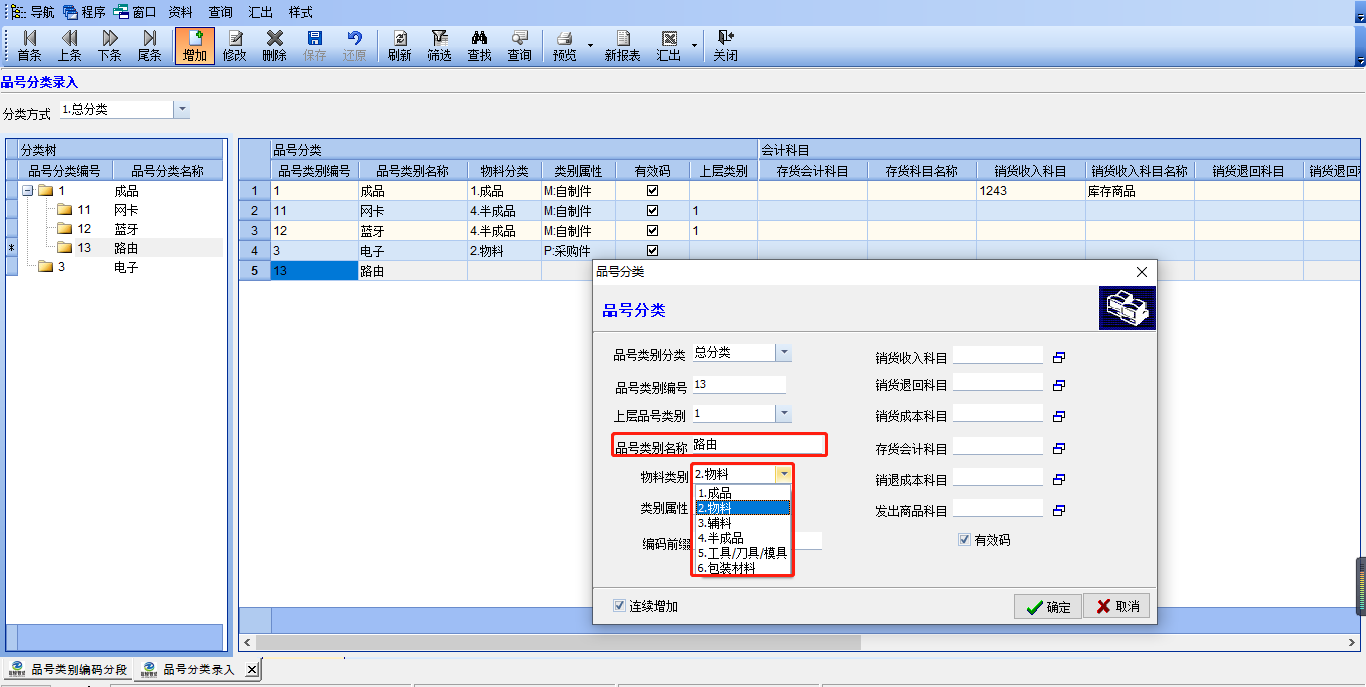Go to first record with 首条
Image resolution: width=1366 pixels, height=687 pixels.
(x=29, y=46)
